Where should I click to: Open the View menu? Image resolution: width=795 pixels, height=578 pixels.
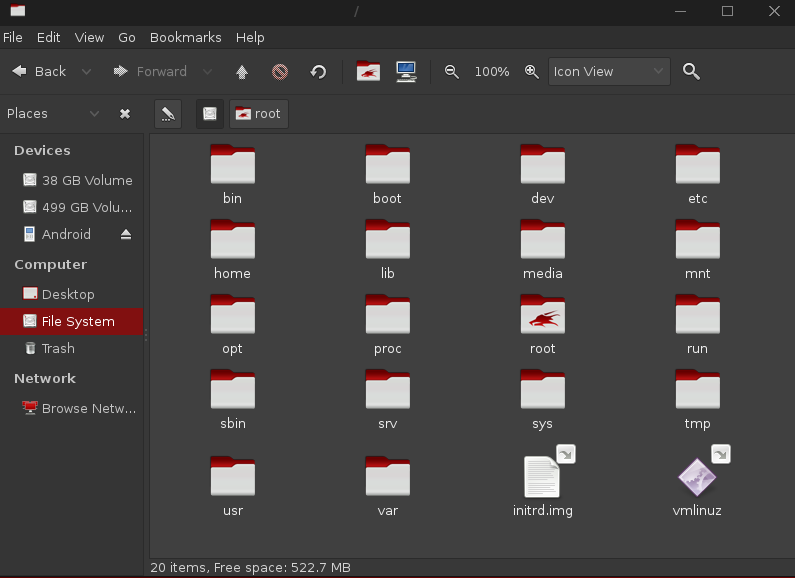tap(89, 38)
